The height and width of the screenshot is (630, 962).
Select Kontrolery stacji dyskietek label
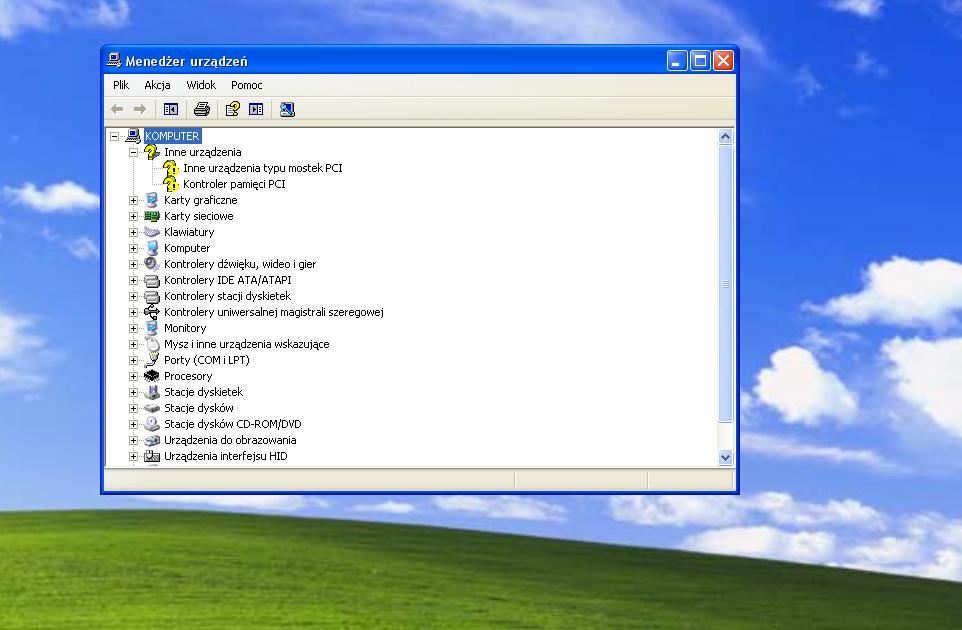[227, 296]
